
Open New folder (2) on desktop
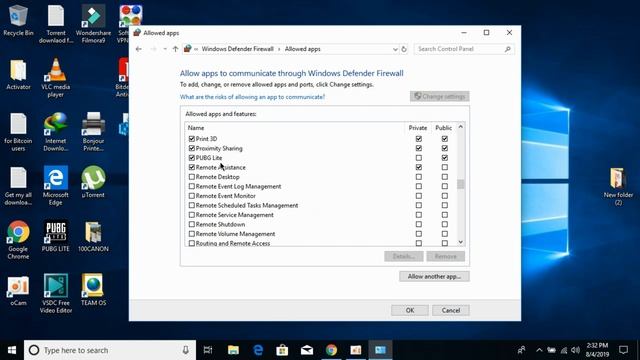(x=618, y=186)
